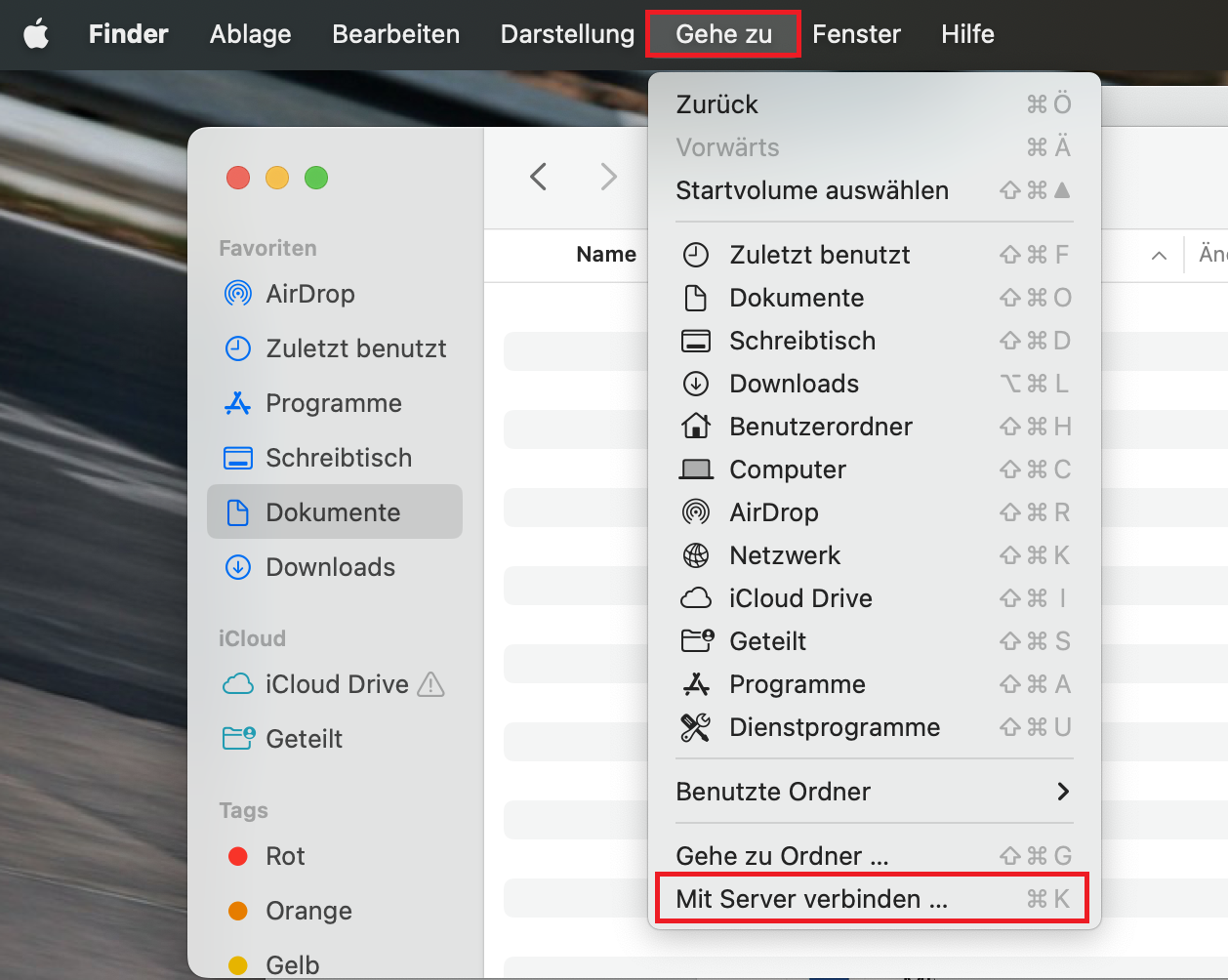Screen dimensions: 1228x980
Task: Click the Geteilt sidebar folder icon
Action: pyautogui.click(x=239, y=739)
